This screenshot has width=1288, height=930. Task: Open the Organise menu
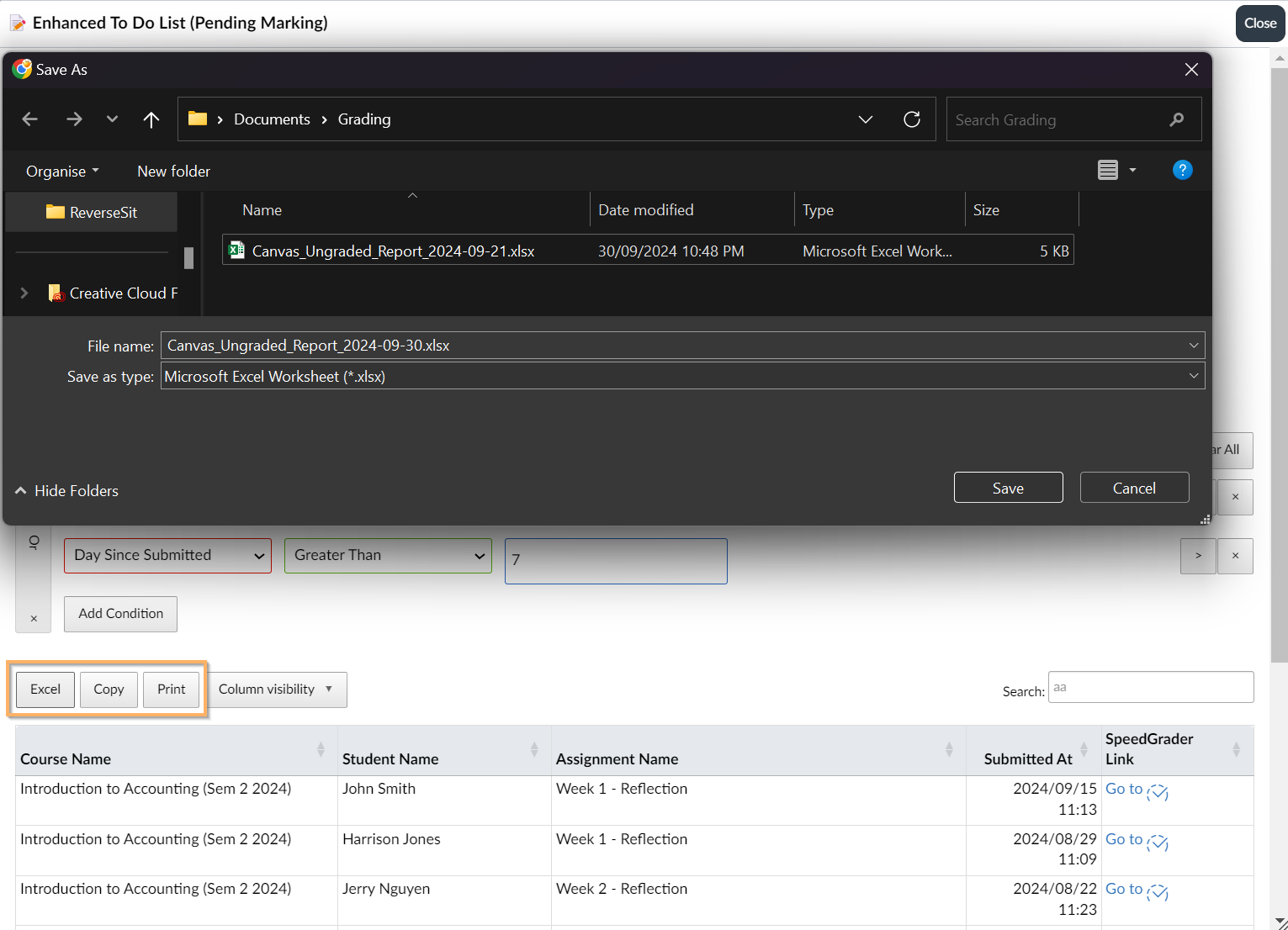pyautogui.click(x=62, y=172)
